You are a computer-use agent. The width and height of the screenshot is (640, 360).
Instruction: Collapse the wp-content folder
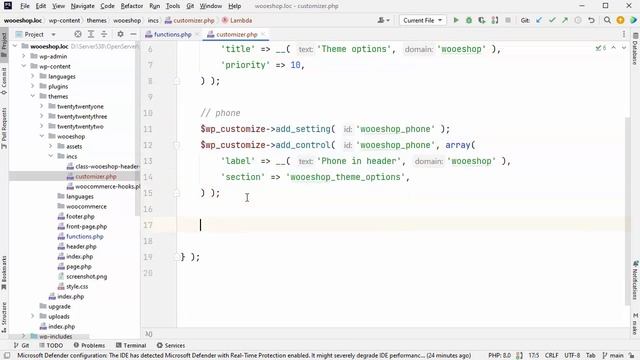24,66
